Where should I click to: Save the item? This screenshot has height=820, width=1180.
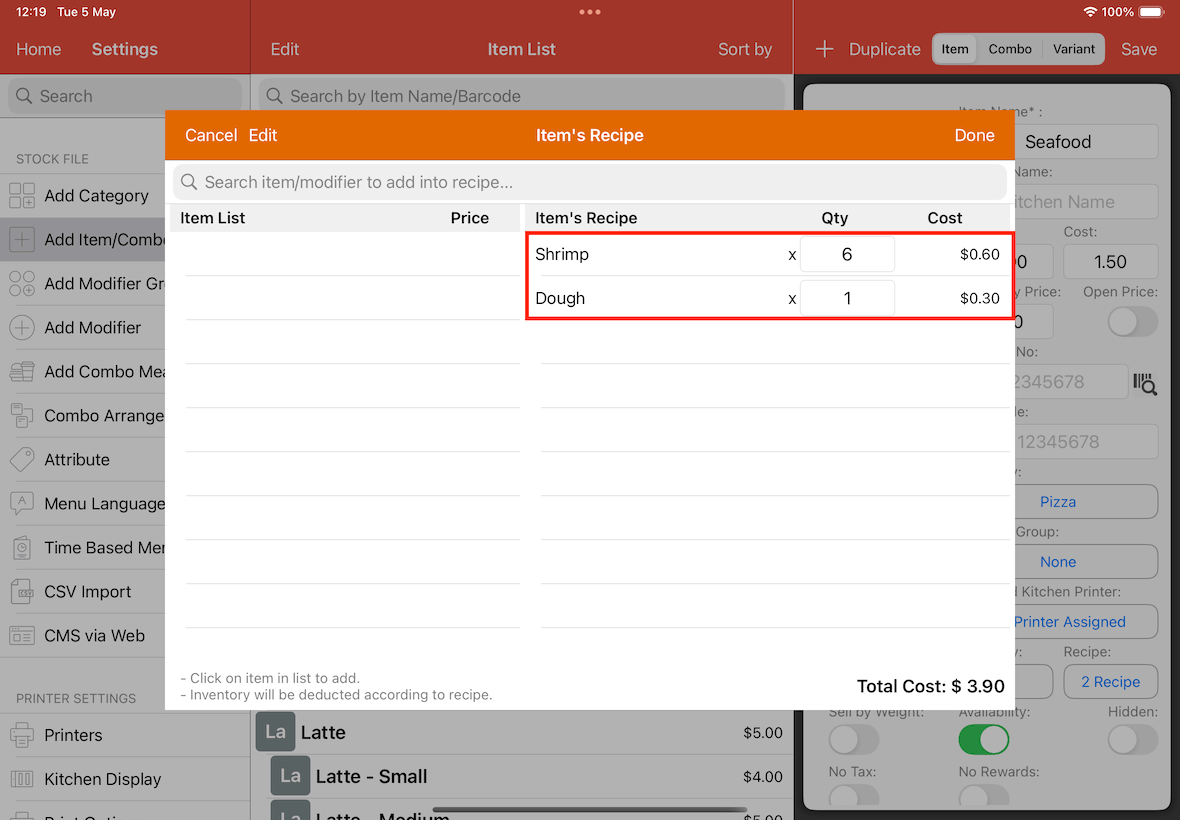[1139, 49]
